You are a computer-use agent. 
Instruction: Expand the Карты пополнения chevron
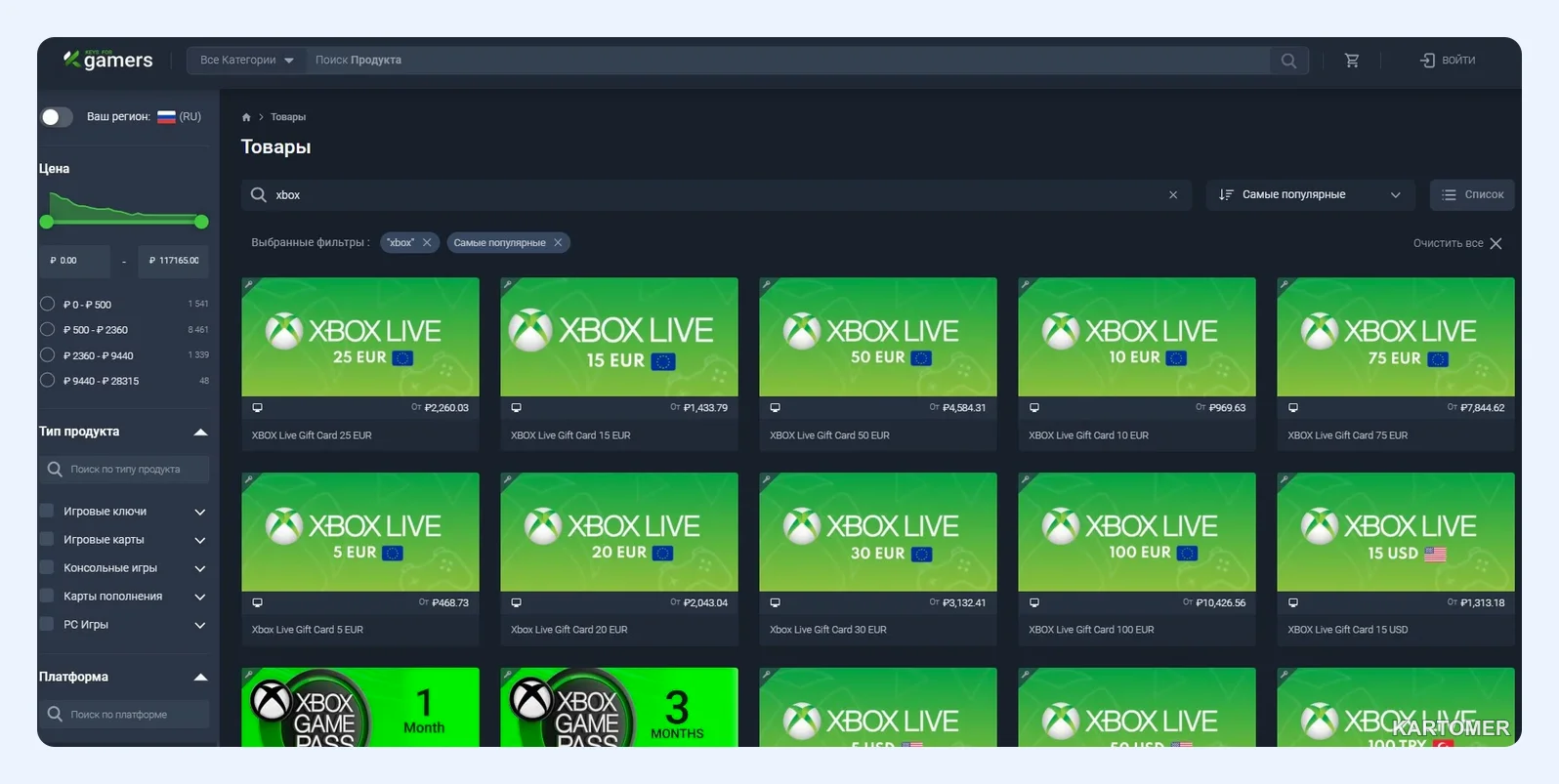pyautogui.click(x=200, y=597)
